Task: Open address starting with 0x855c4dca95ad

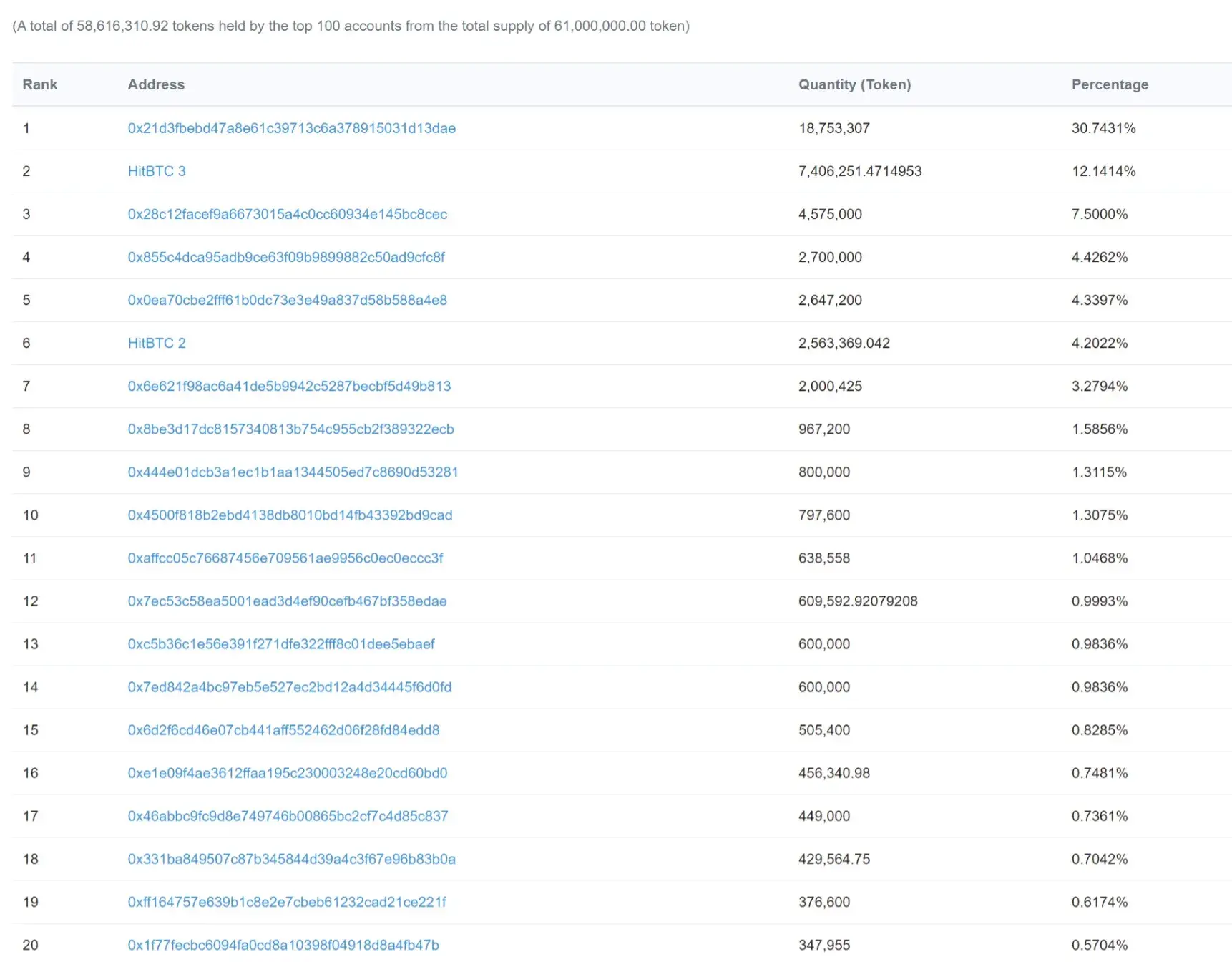Action: [x=286, y=257]
